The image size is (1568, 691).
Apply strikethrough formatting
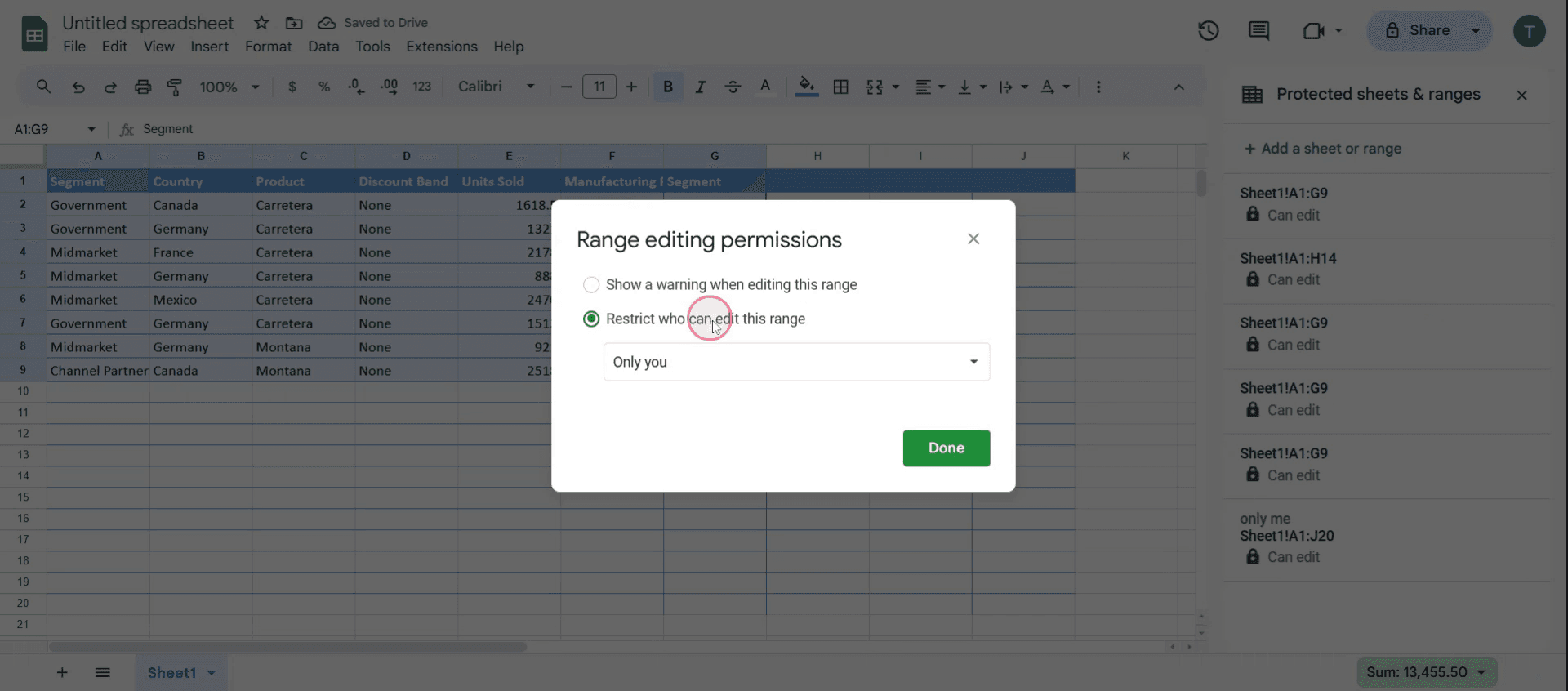(733, 87)
